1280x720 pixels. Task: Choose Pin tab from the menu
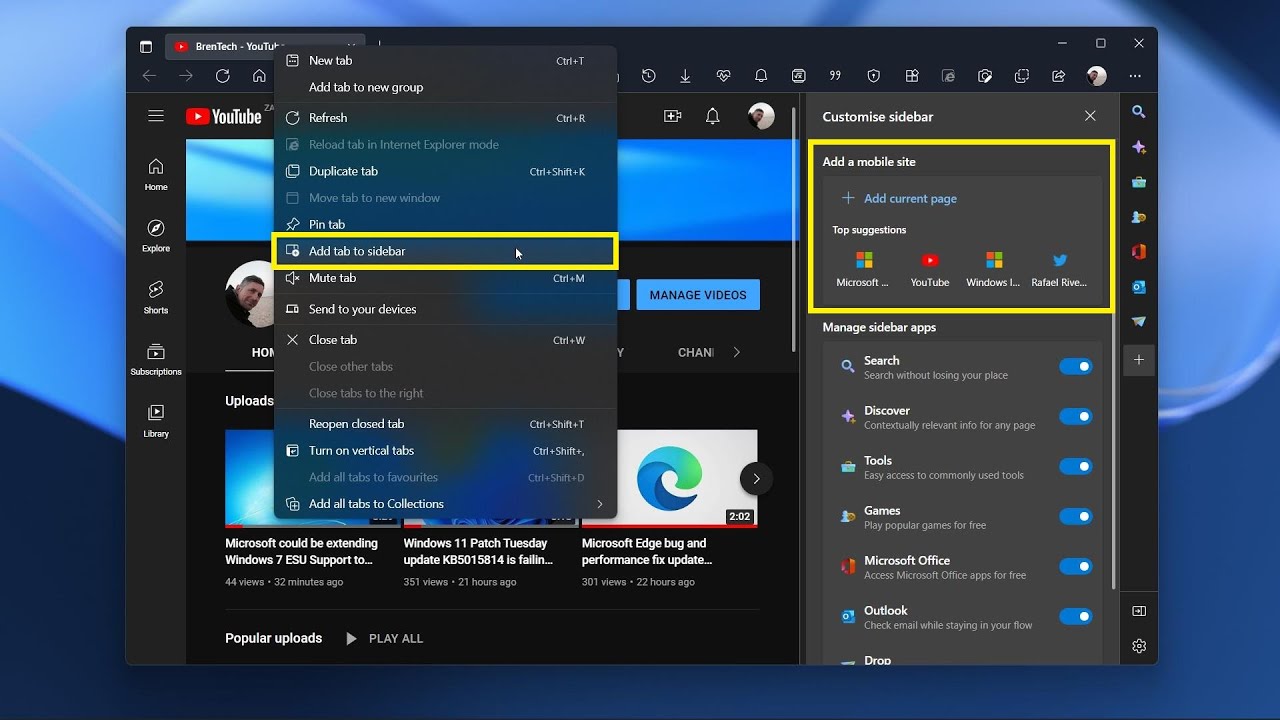[445, 224]
